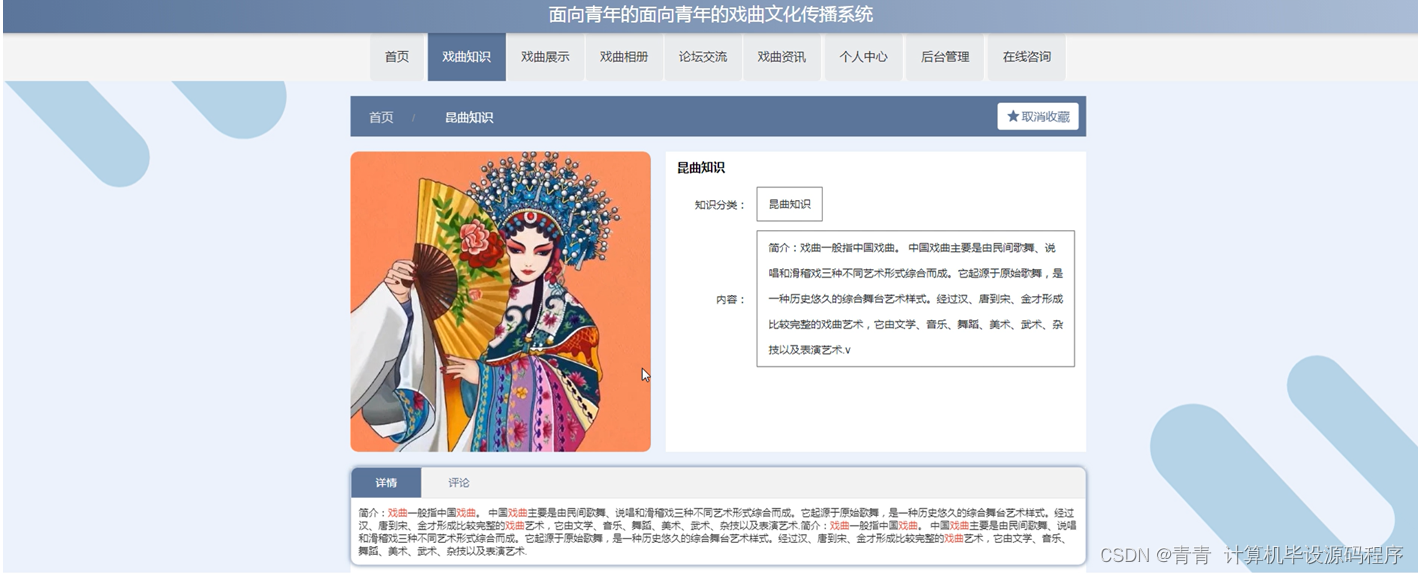This screenshot has height=574, width=1419.
Task: Visit the 论坛交流 section
Action: coord(703,57)
